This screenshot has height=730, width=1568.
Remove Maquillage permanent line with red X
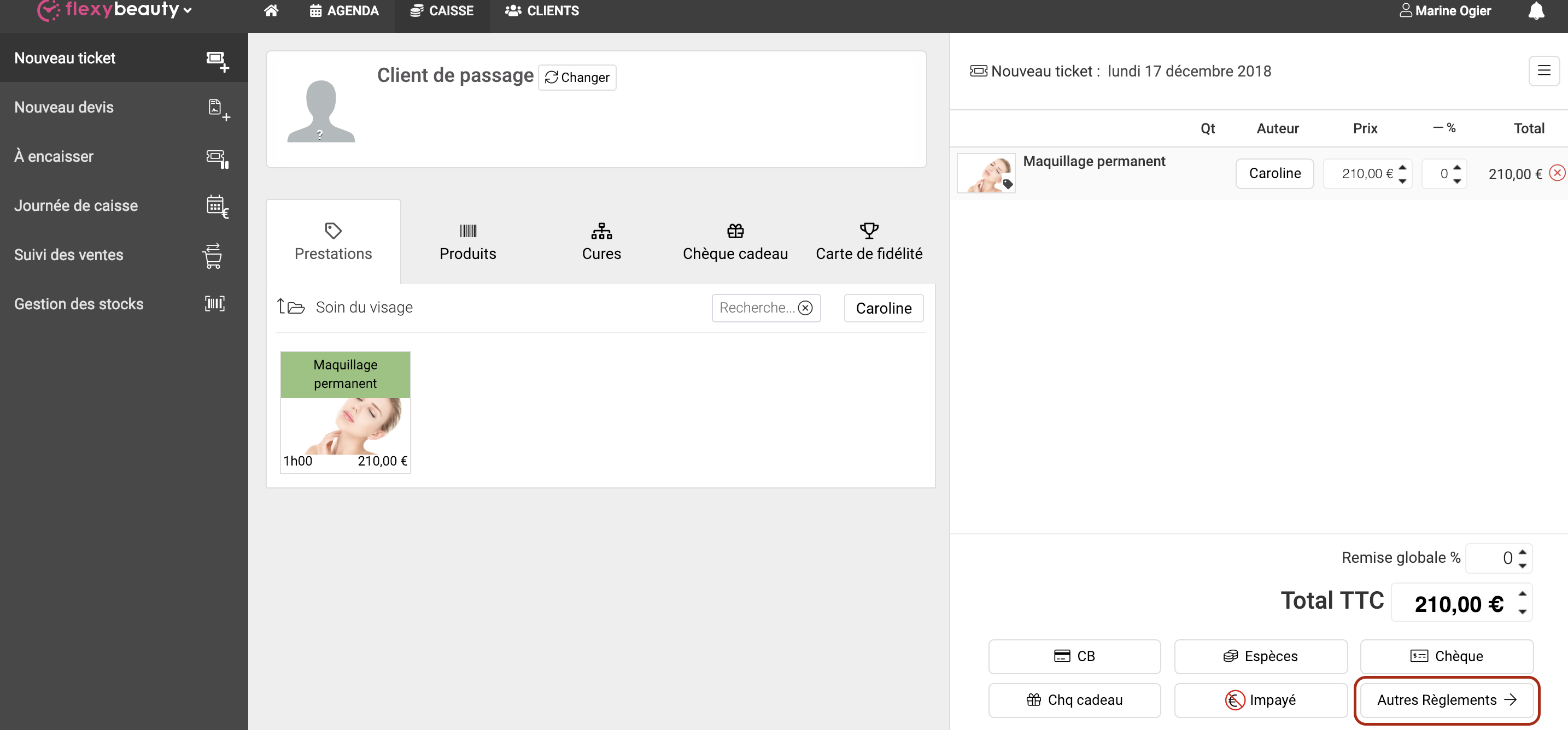pyautogui.click(x=1557, y=173)
